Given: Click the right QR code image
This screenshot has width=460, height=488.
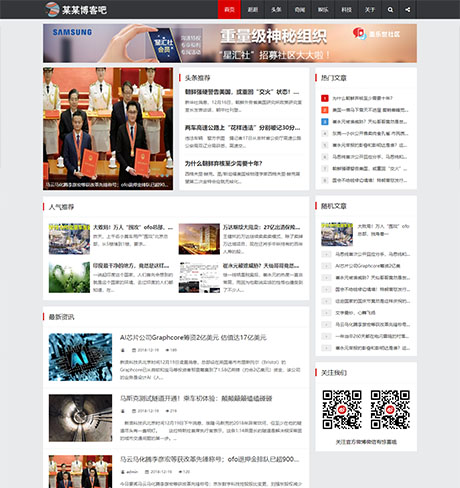Looking at the screenshot, I should [390, 409].
